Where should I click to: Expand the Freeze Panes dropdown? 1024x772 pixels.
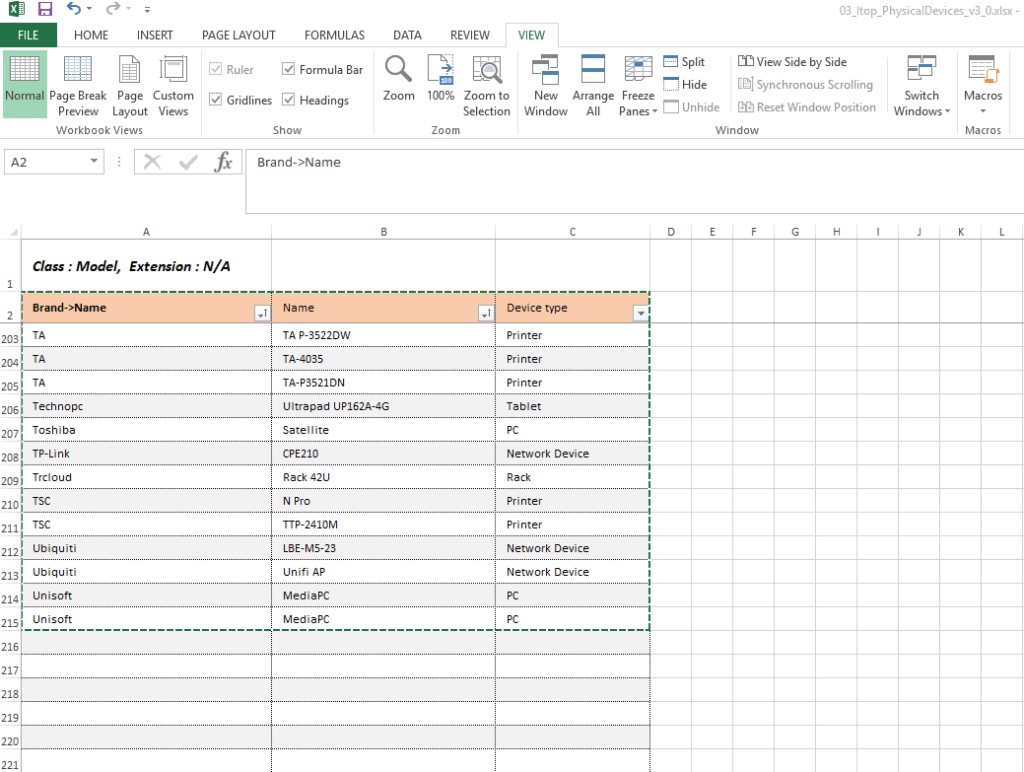(638, 96)
